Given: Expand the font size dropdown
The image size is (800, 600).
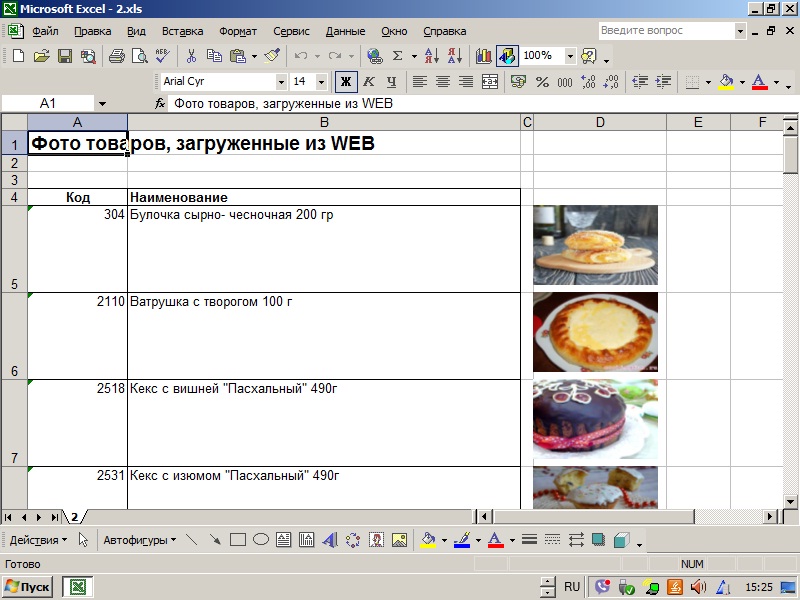Looking at the screenshot, I should coord(321,82).
